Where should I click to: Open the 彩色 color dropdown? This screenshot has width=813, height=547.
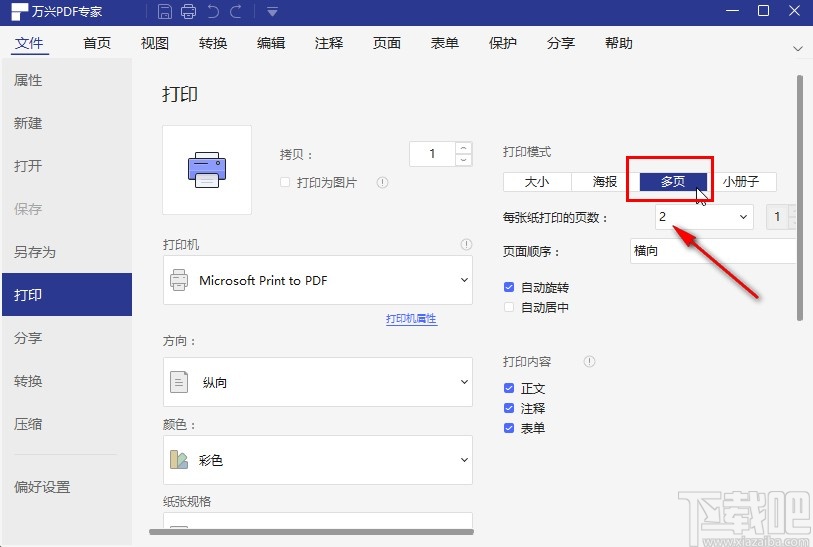click(318, 460)
